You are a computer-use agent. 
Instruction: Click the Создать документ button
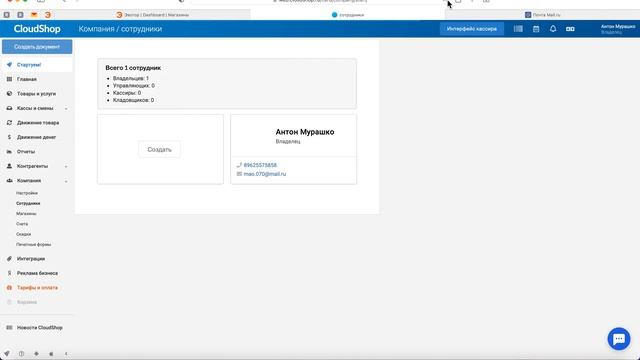click(x=37, y=47)
